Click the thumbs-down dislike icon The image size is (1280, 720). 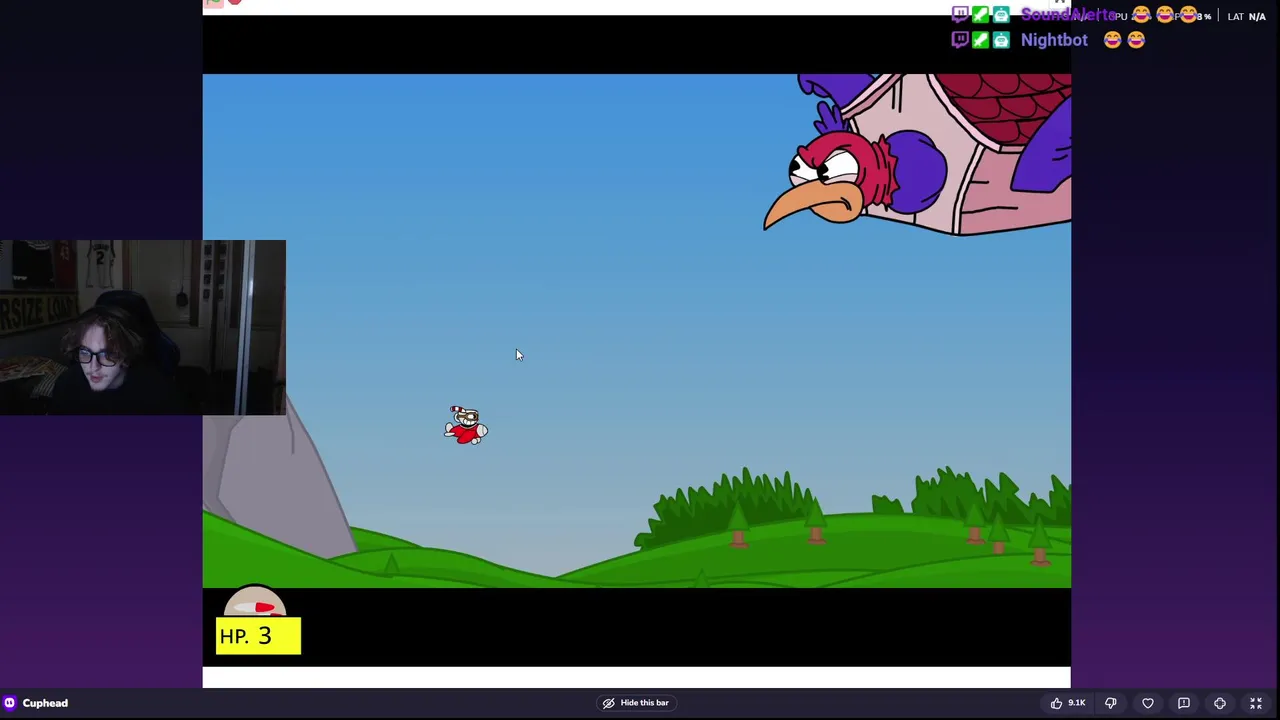coord(1111,703)
